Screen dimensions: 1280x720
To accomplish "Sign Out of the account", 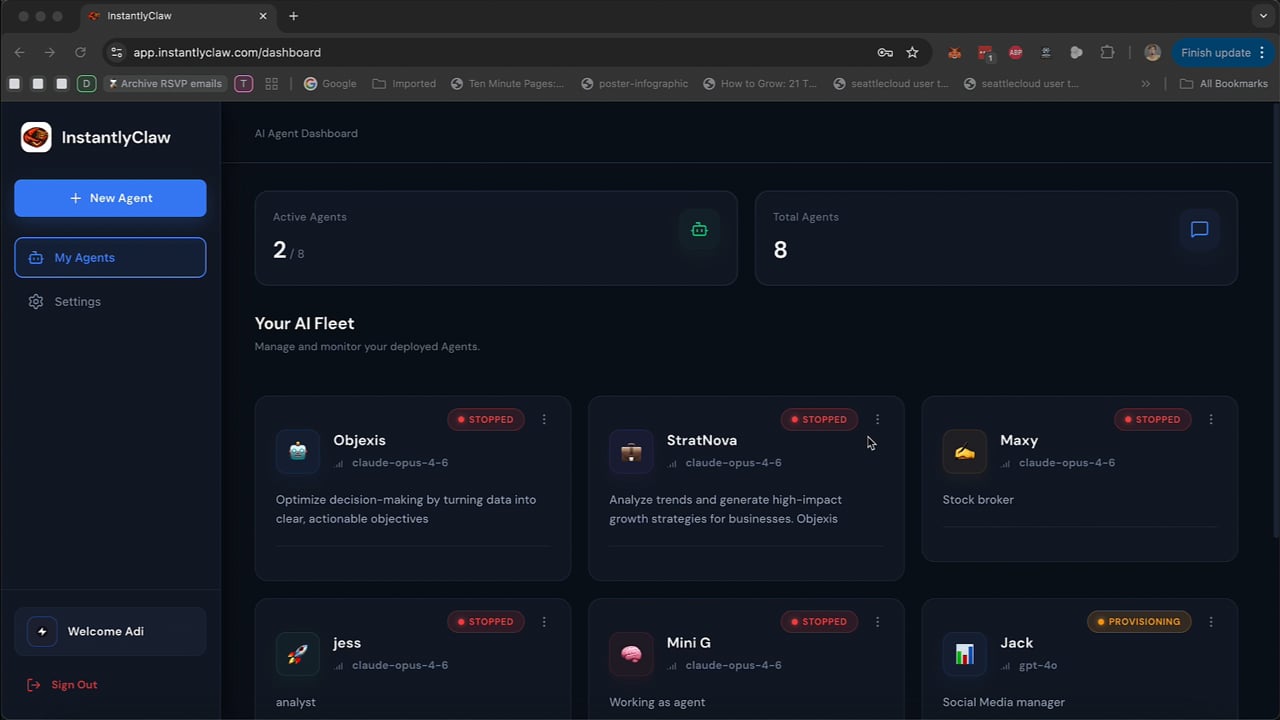I will pyautogui.click(x=62, y=685).
